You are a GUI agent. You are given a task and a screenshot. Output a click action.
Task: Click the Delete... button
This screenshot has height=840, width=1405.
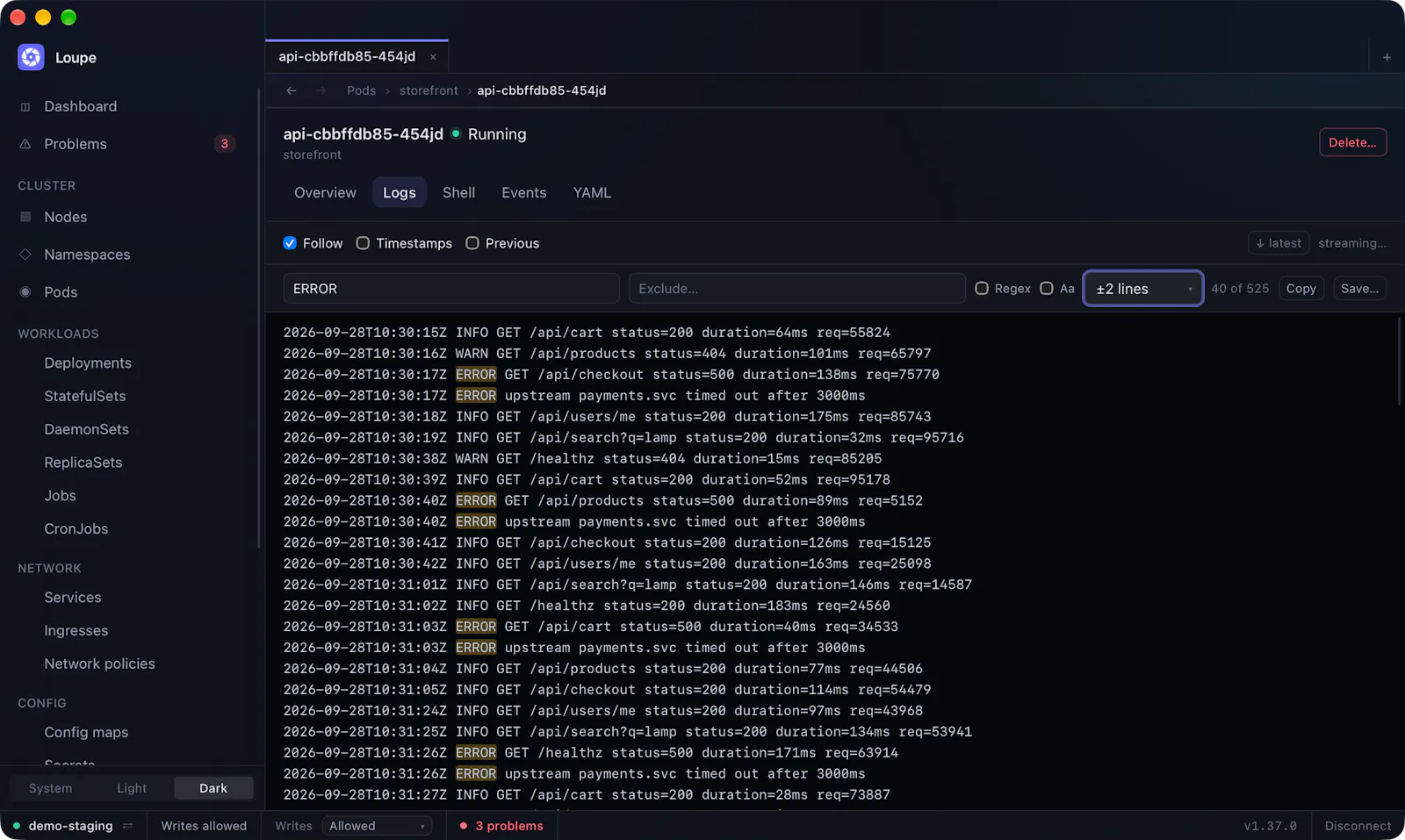pyautogui.click(x=1352, y=142)
